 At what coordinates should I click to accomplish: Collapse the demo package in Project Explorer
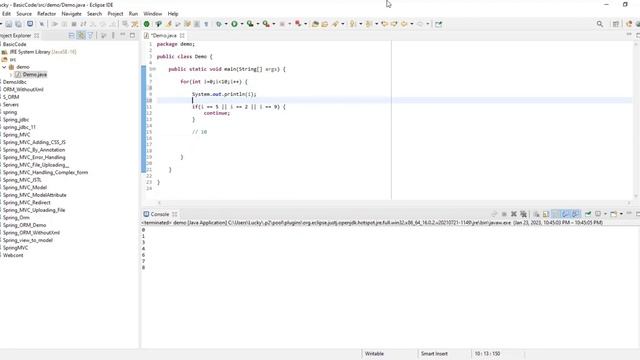pos(4,67)
